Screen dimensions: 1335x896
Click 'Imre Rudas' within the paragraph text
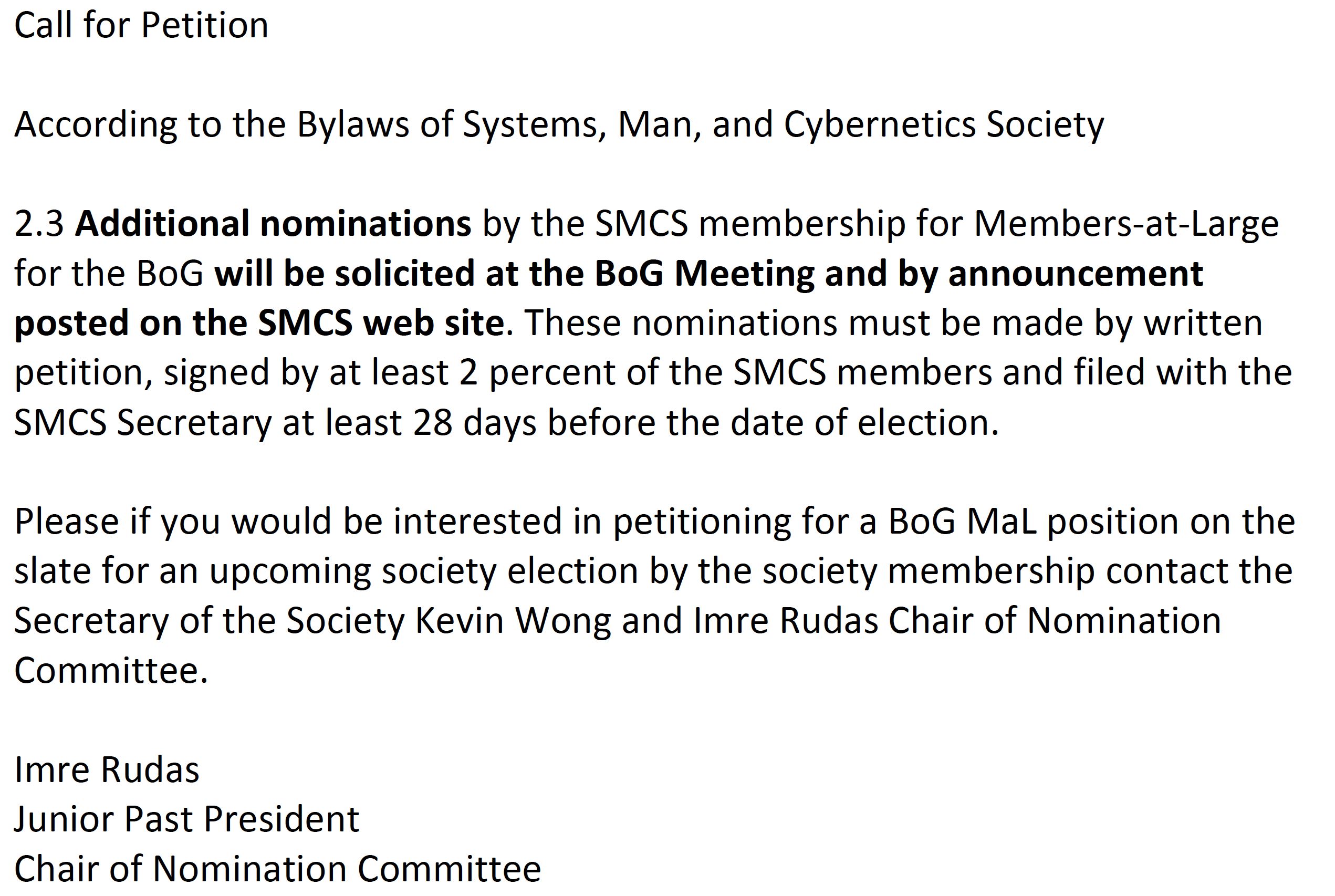[x=786, y=621]
